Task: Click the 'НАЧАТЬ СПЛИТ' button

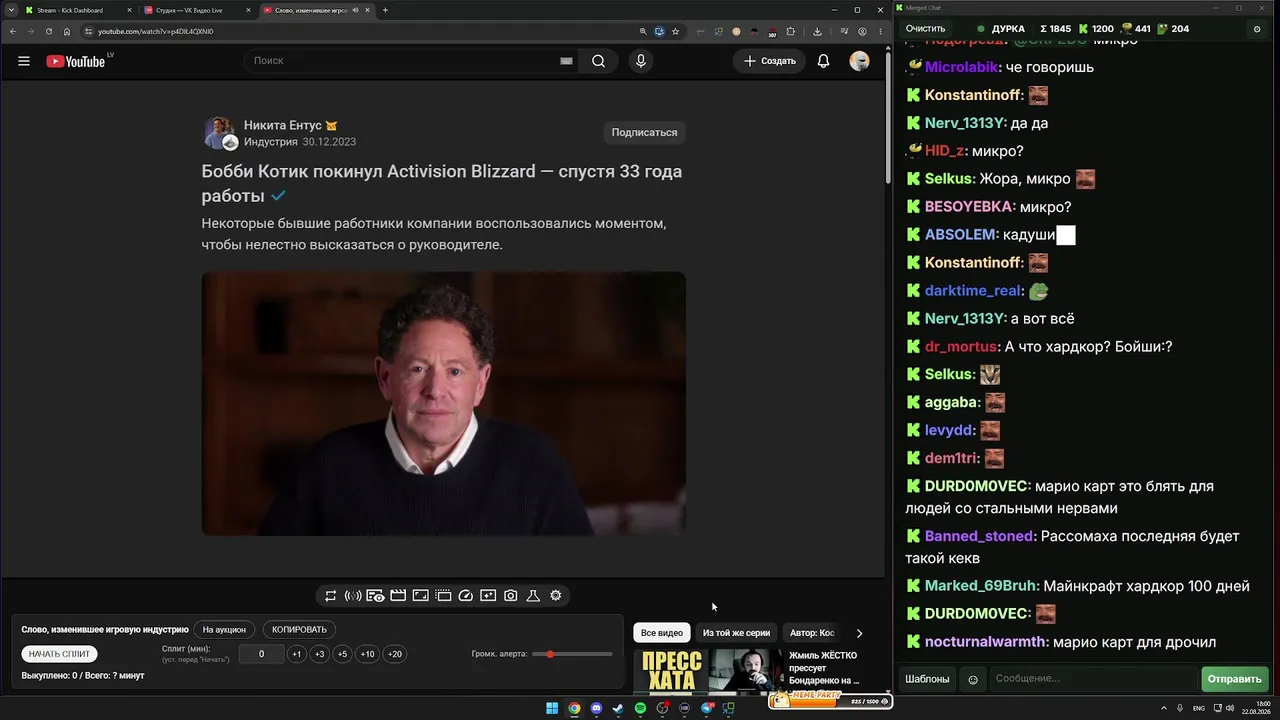Action: click(59, 654)
